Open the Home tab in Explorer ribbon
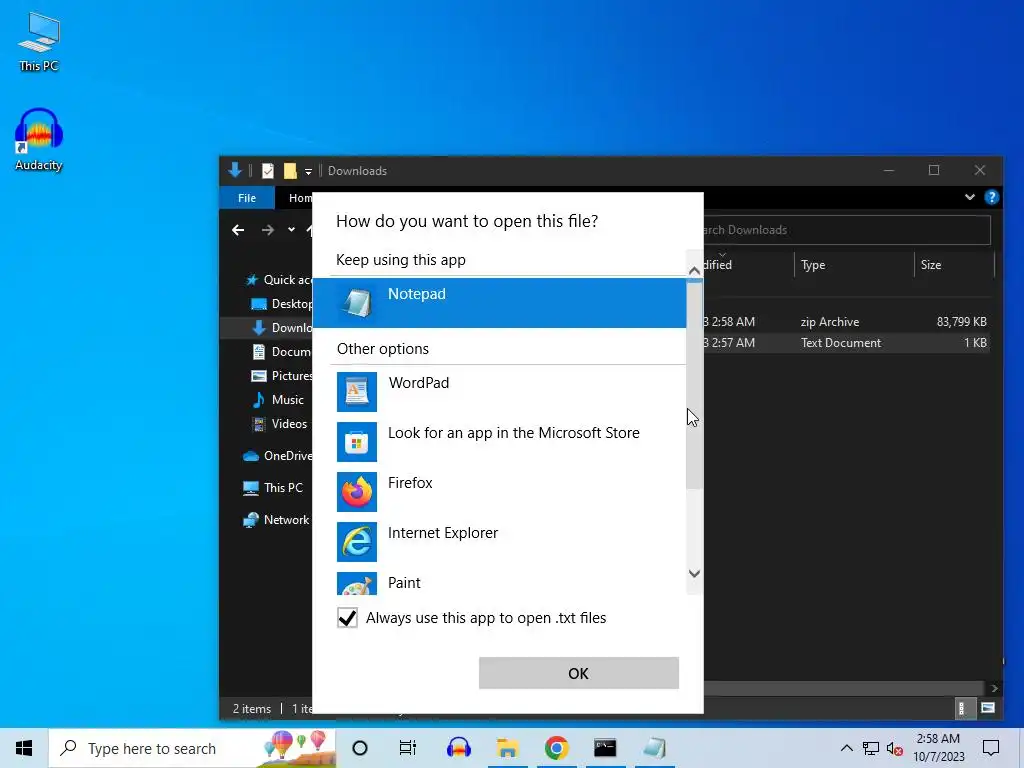This screenshot has height=768, width=1024. tap(300, 198)
